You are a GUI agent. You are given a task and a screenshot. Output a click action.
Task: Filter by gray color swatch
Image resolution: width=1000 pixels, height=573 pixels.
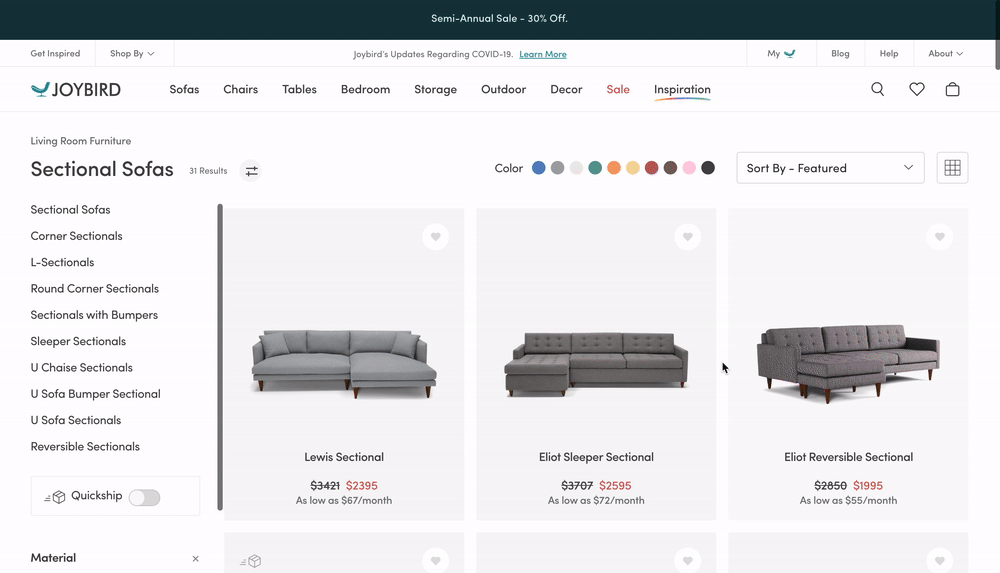click(x=557, y=168)
